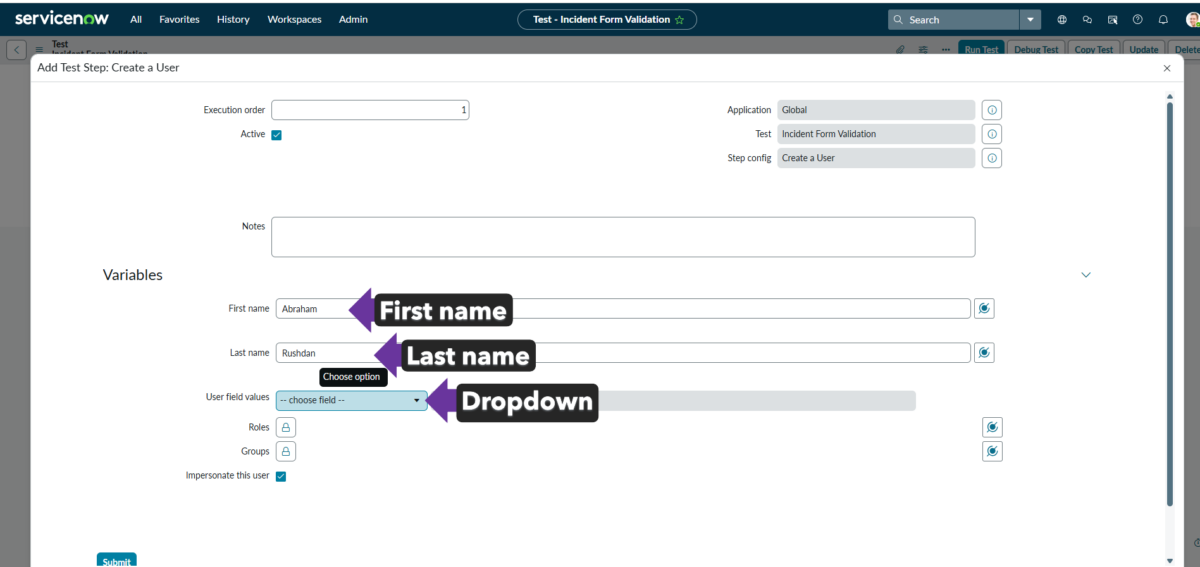Click the variable picker icon for First name
The width and height of the screenshot is (1200, 567).
[x=984, y=309]
